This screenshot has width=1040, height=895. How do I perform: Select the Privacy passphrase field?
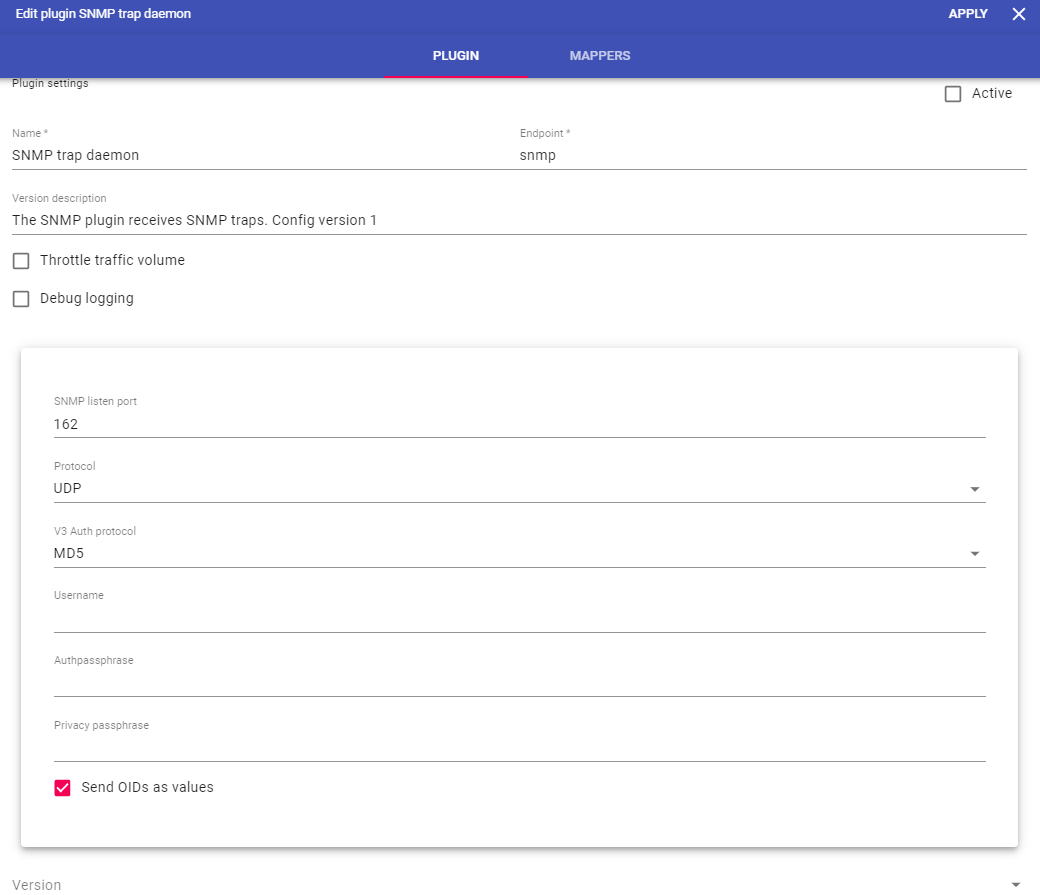pos(518,747)
